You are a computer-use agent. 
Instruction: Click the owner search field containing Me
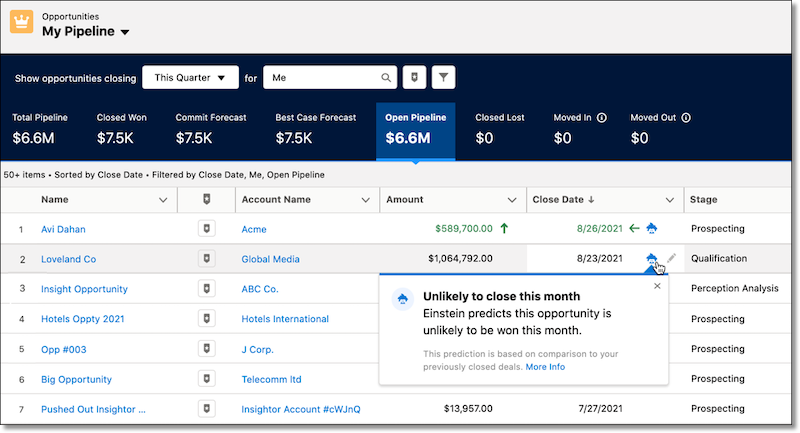click(x=320, y=77)
